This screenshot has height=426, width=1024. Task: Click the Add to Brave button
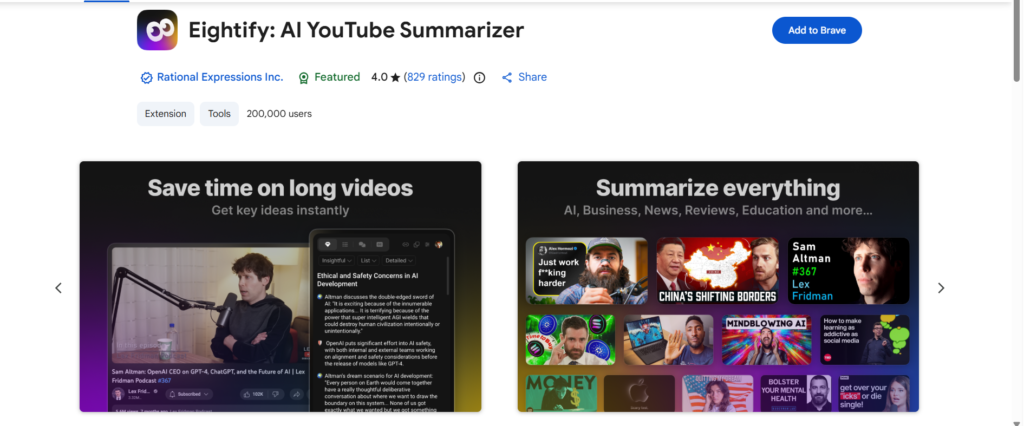point(816,30)
